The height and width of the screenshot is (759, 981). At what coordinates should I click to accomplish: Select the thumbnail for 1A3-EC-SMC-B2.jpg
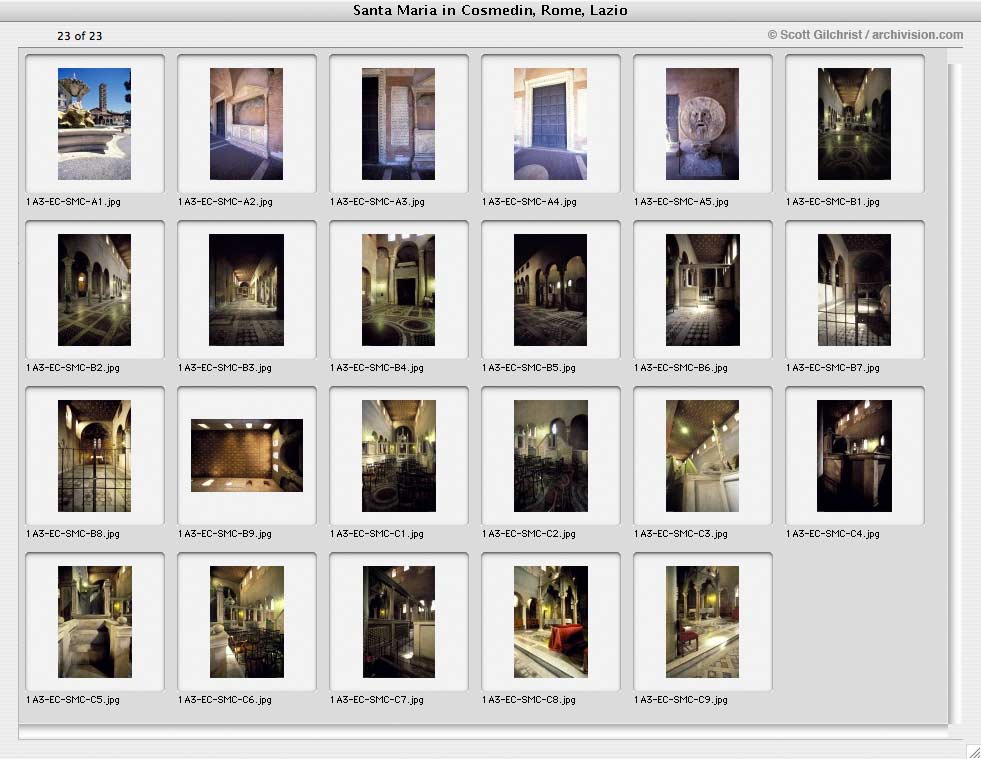(94, 290)
